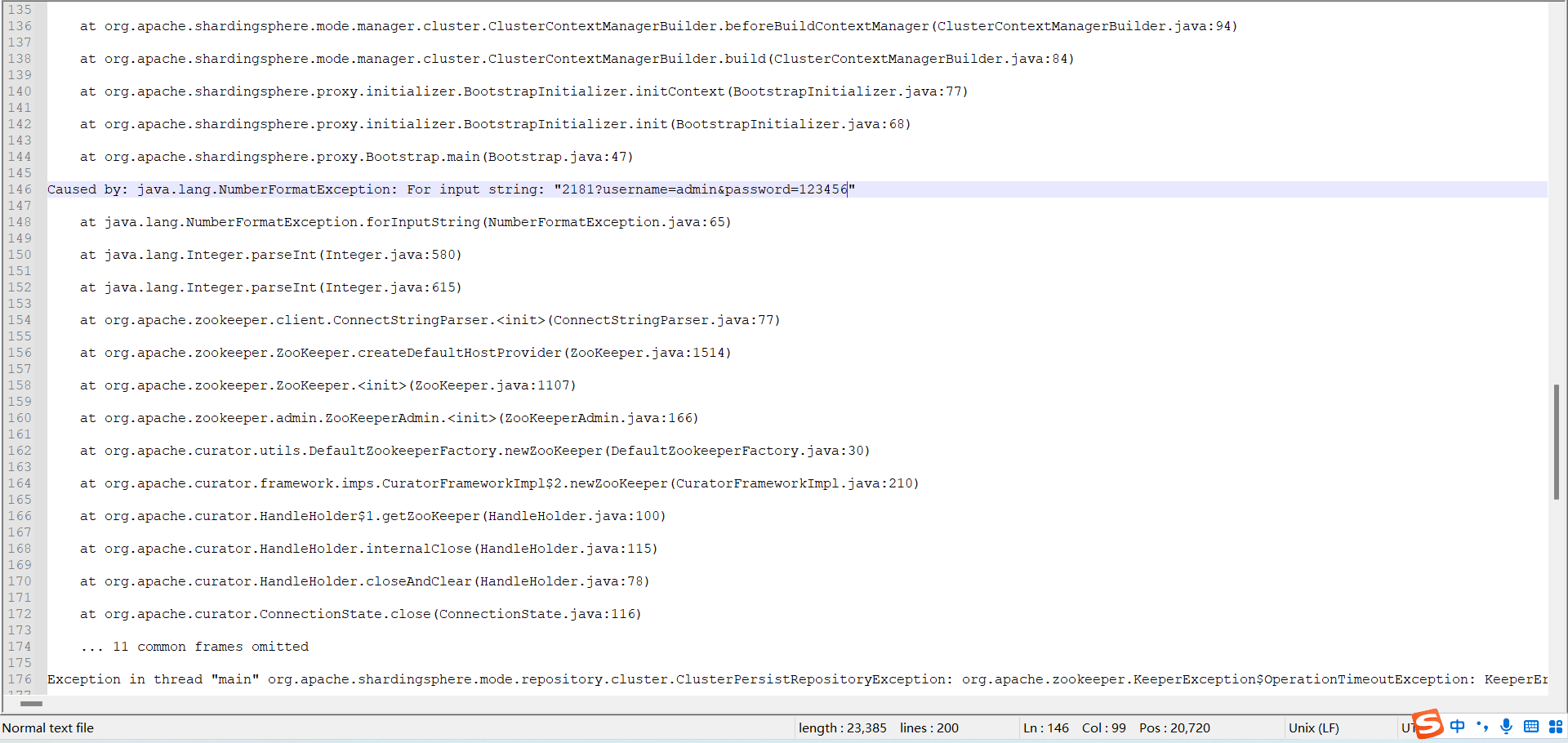Screen dimensions: 1568x743
Task: Click the IME voice input microphone
Action: [1507, 727]
